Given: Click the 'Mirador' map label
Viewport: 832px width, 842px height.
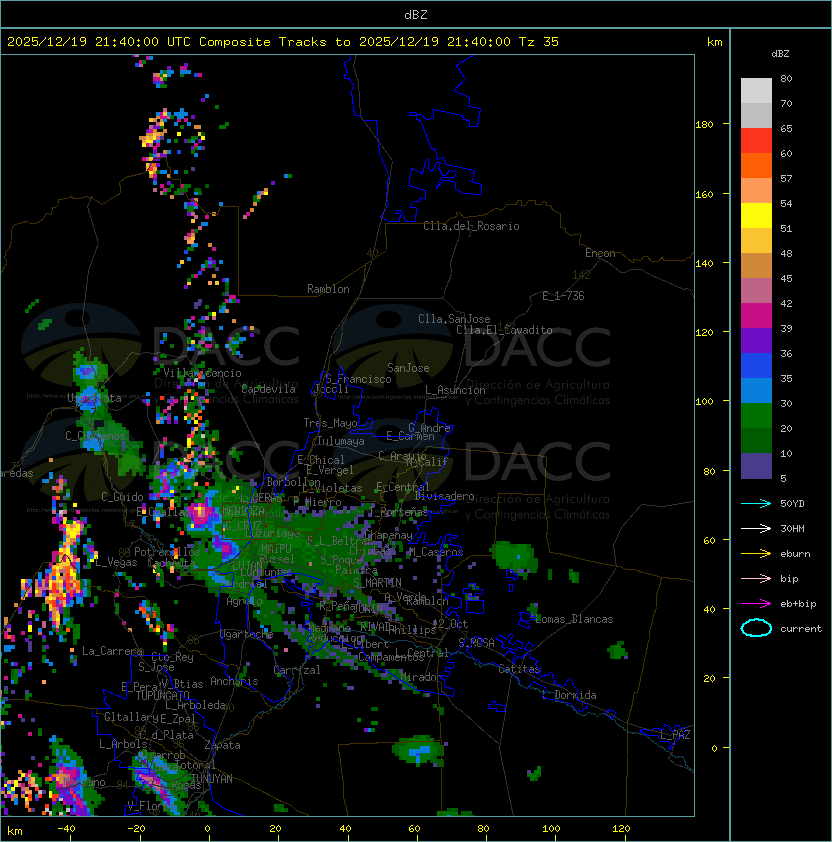Looking at the screenshot, I should [x=422, y=677].
